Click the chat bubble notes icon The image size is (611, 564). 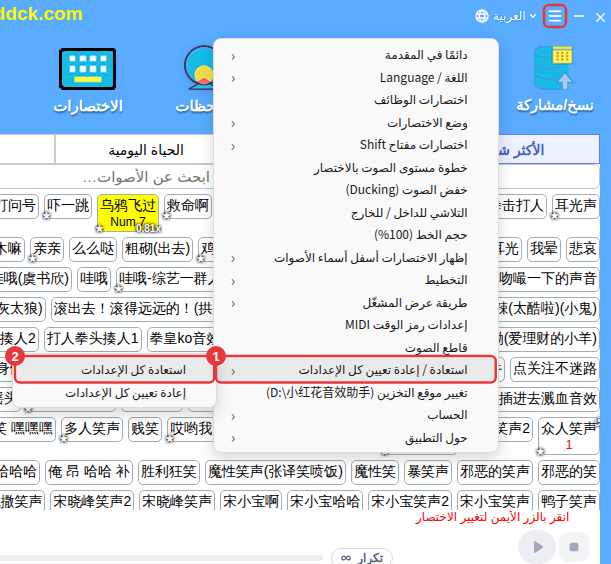click(x=199, y=67)
